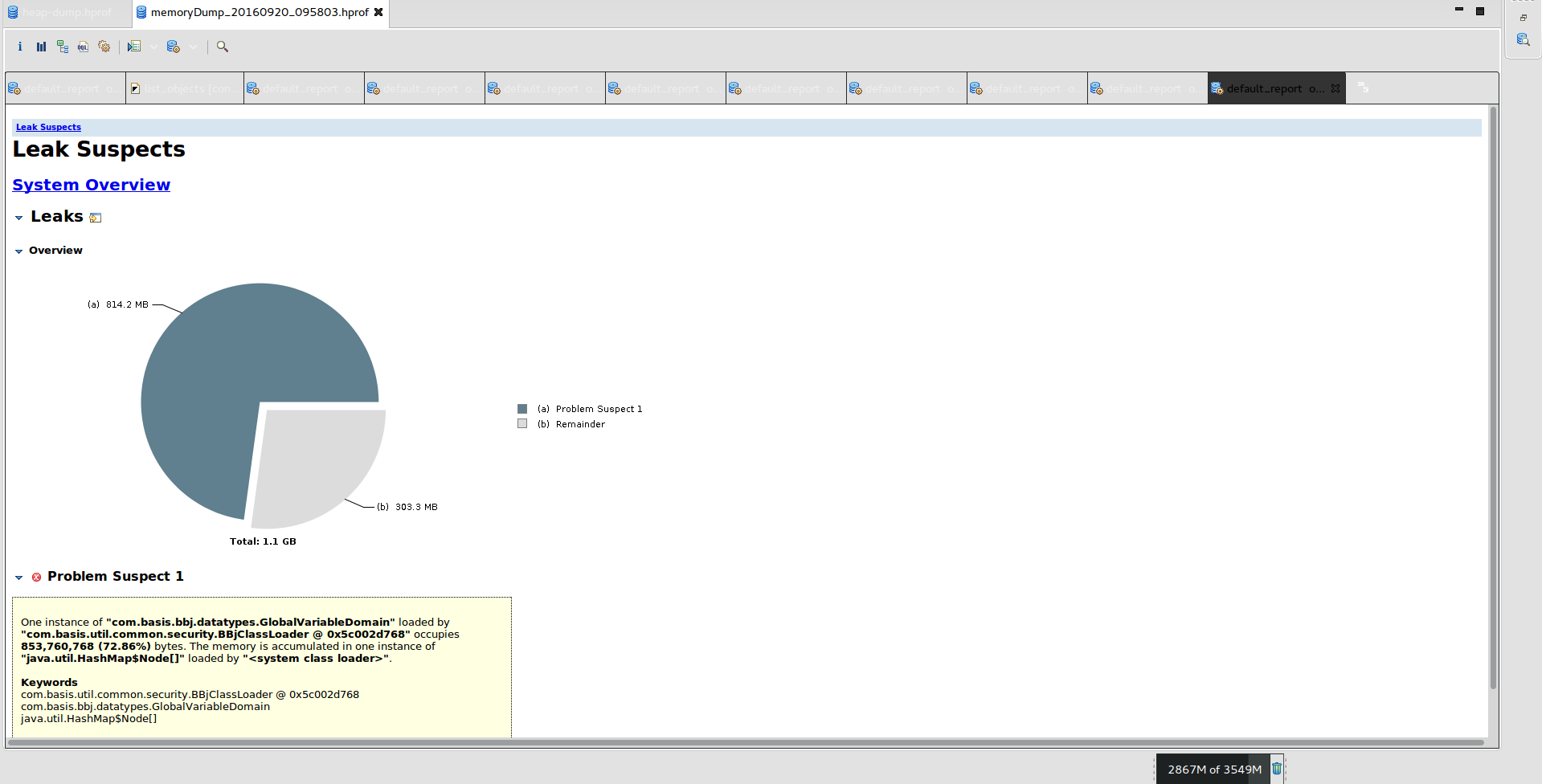Open the Dominator Tree toolbar icon
This screenshot has width=1542, height=784.
(63, 47)
